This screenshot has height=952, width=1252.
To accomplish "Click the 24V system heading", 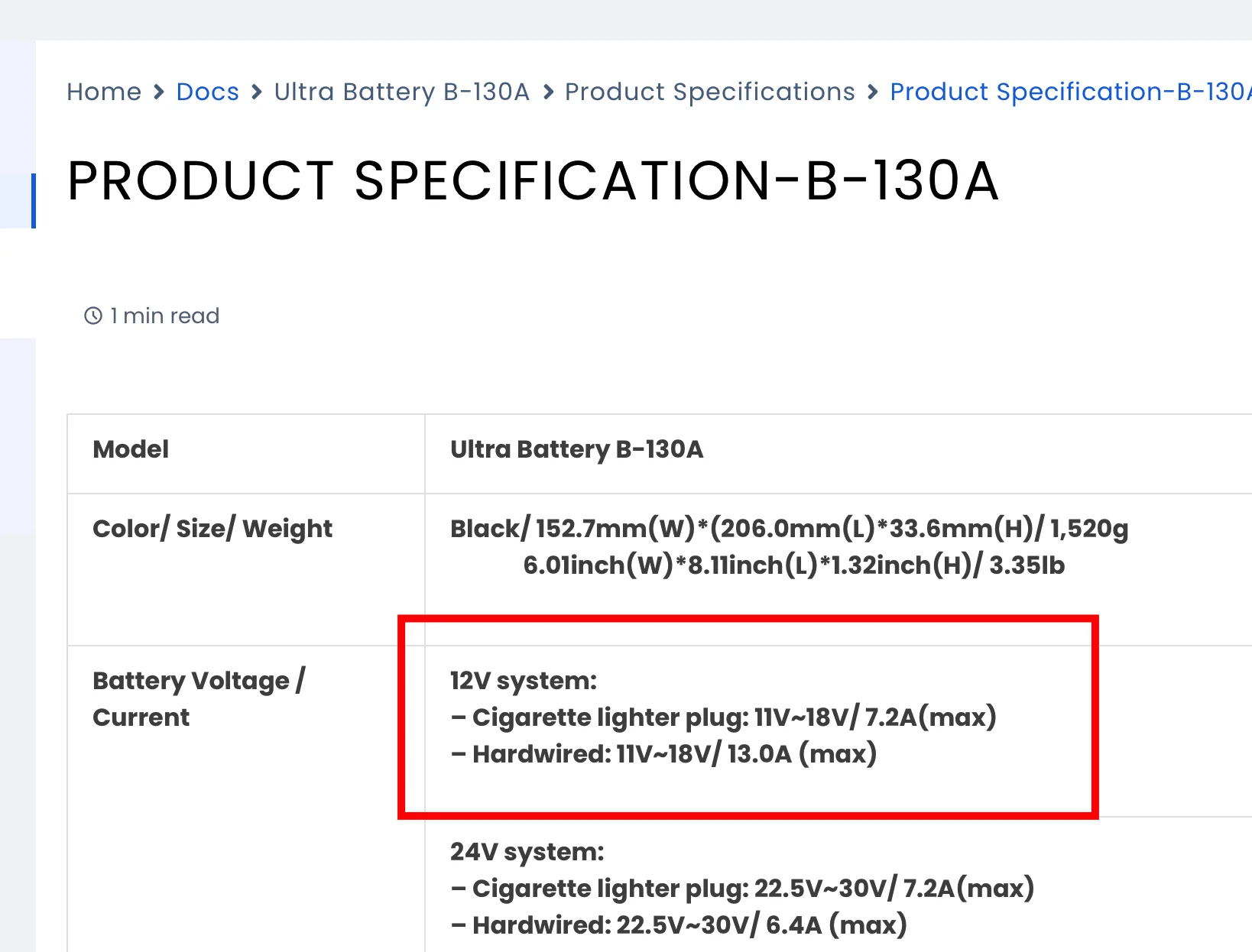I will coord(527,852).
